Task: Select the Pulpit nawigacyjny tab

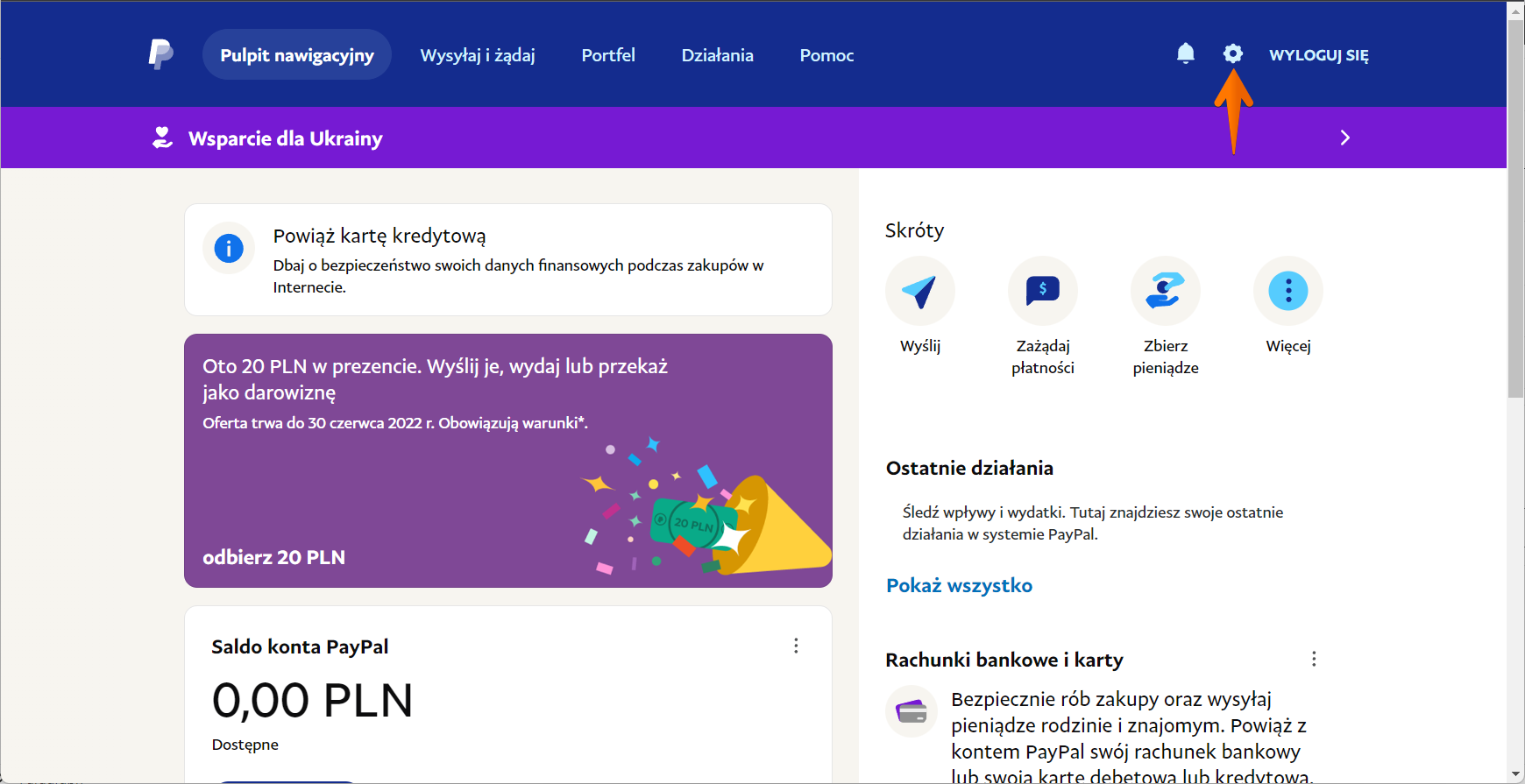Action: tap(297, 54)
